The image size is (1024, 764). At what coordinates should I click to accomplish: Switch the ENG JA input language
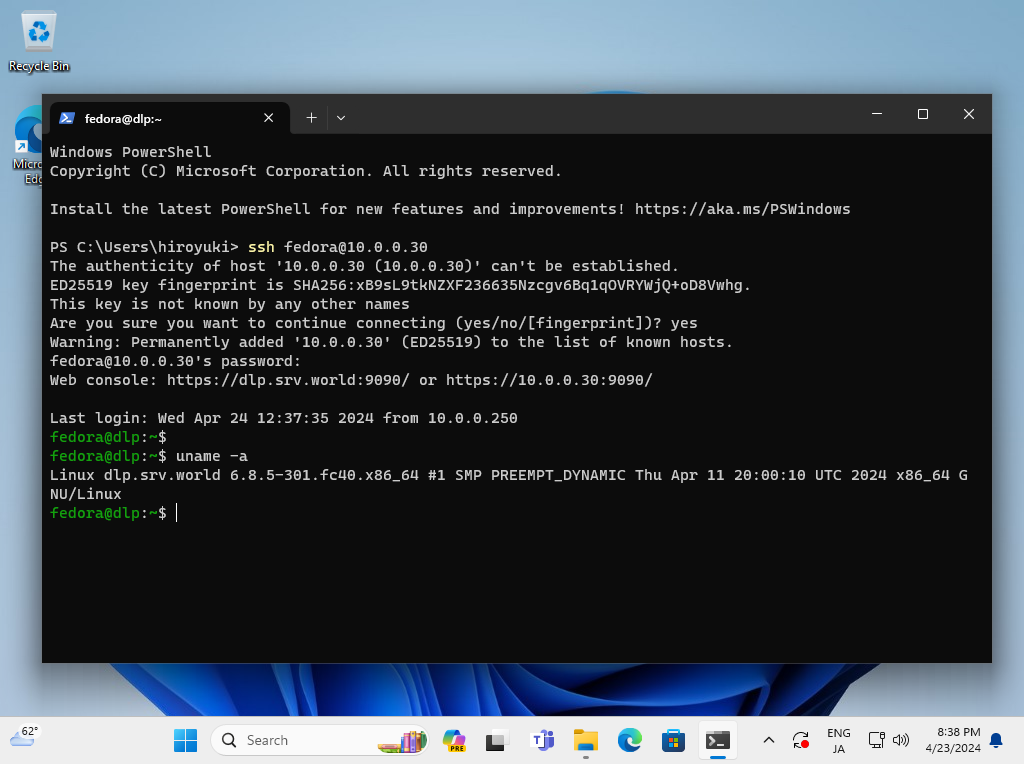[x=839, y=740]
